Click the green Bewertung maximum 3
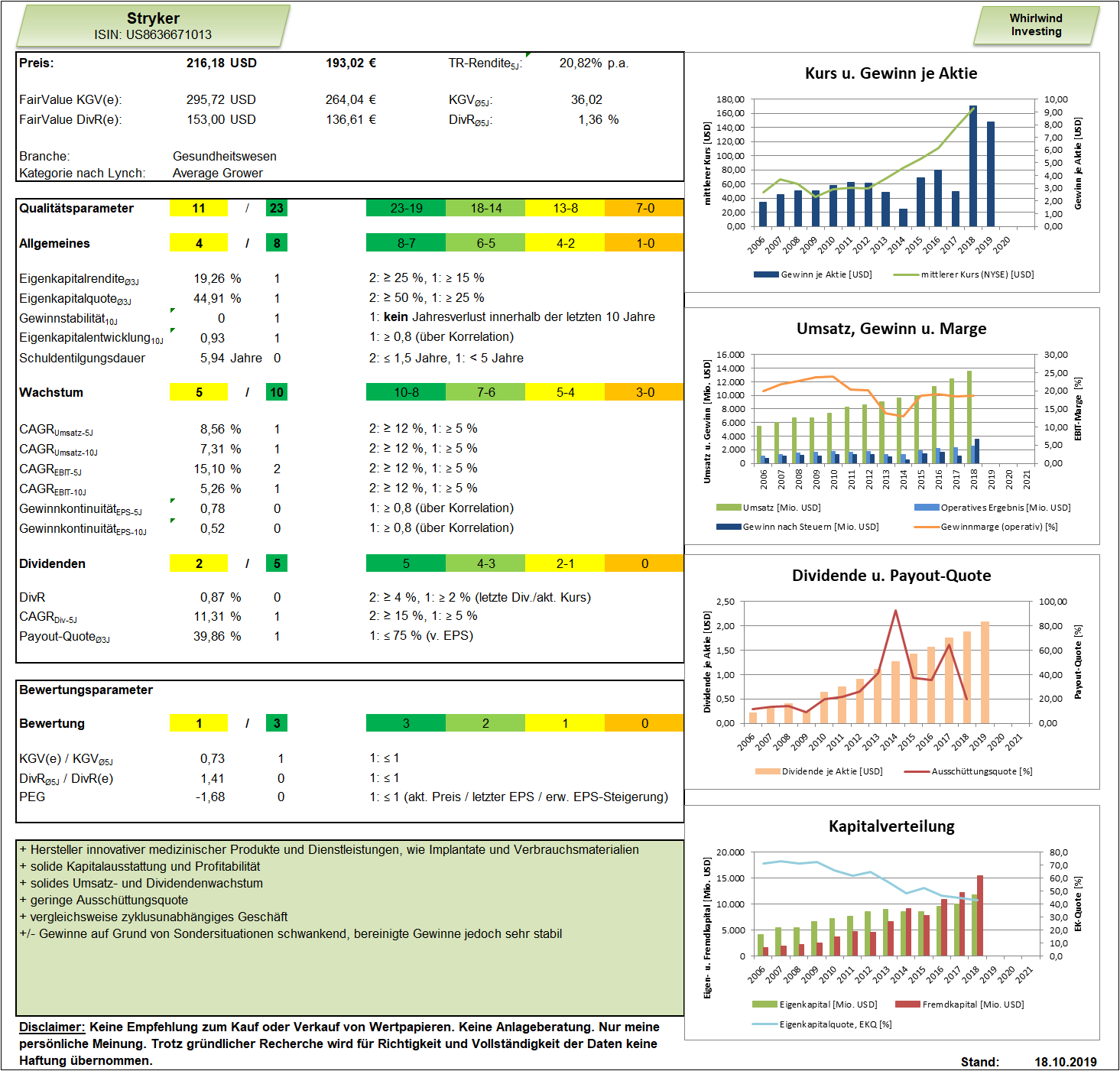The height and width of the screenshot is (1071, 1120). point(277,723)
